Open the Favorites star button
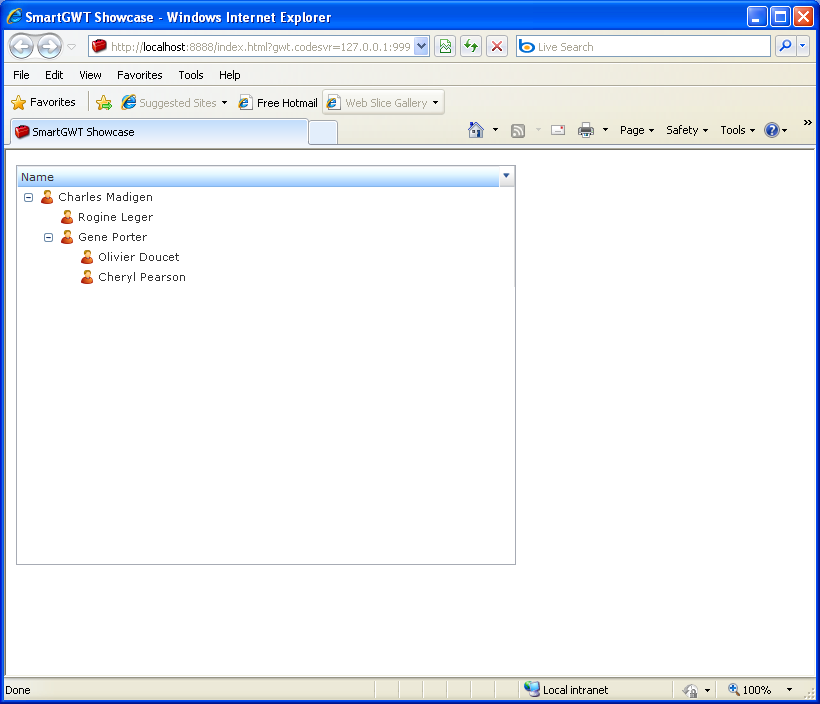The image size is (820, 704). pos(43,103)
